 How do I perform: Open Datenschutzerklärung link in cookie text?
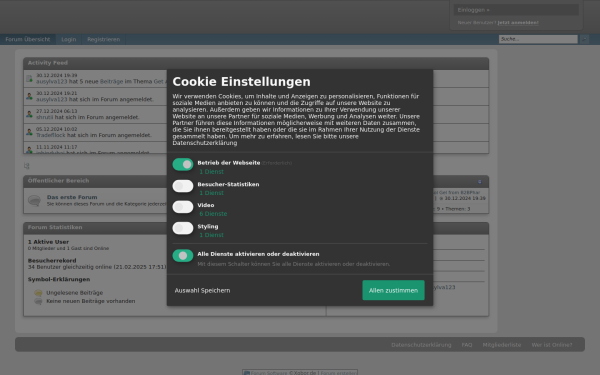[x=205, y=143]
